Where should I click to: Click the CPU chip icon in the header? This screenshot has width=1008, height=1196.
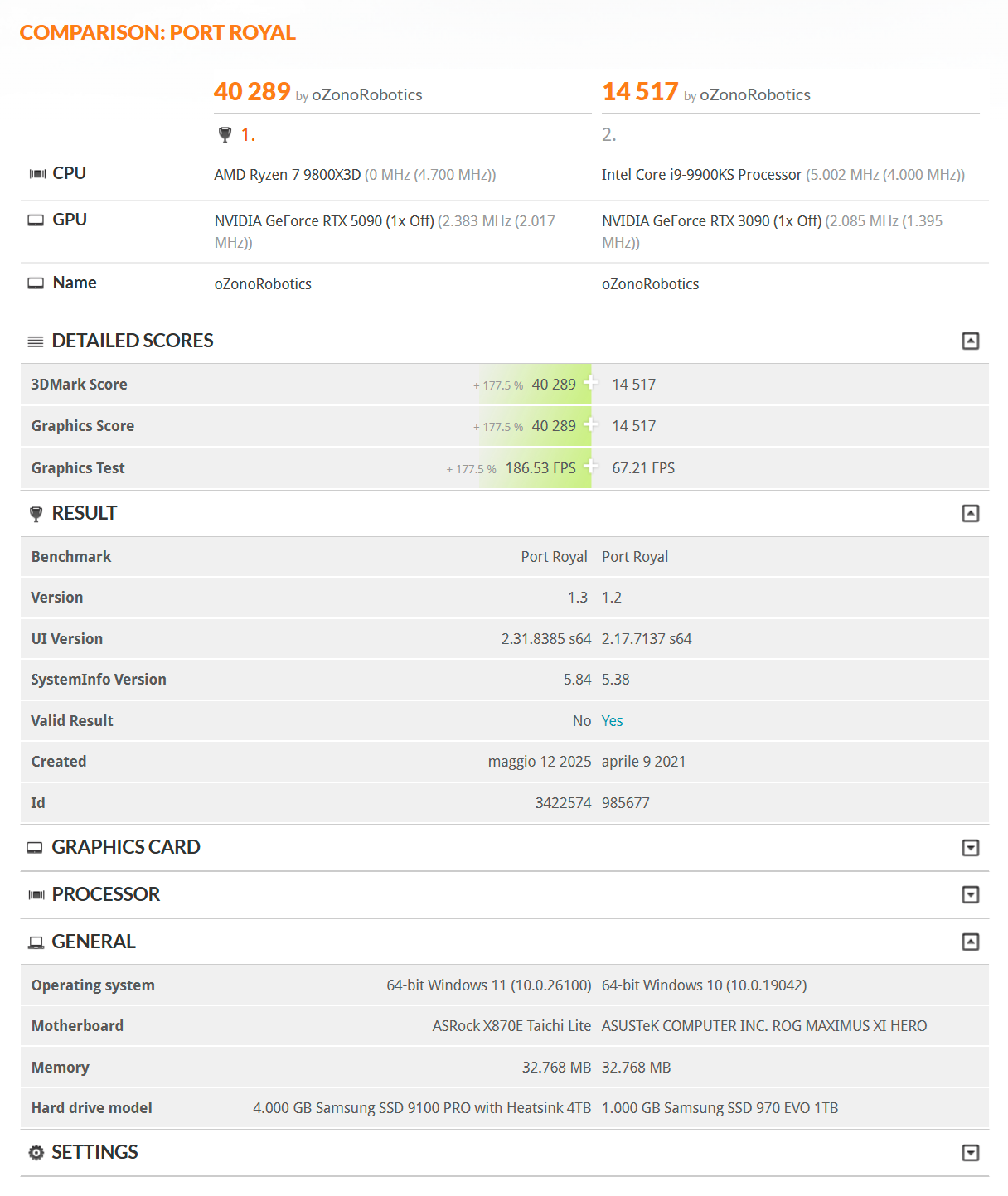[x=37, y=174]
